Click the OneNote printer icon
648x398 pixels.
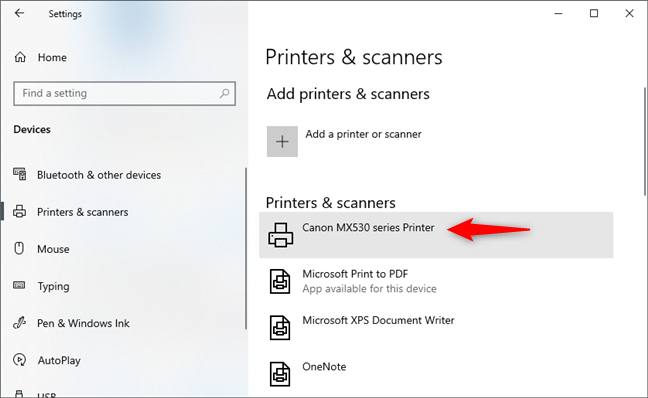(280, 374)
